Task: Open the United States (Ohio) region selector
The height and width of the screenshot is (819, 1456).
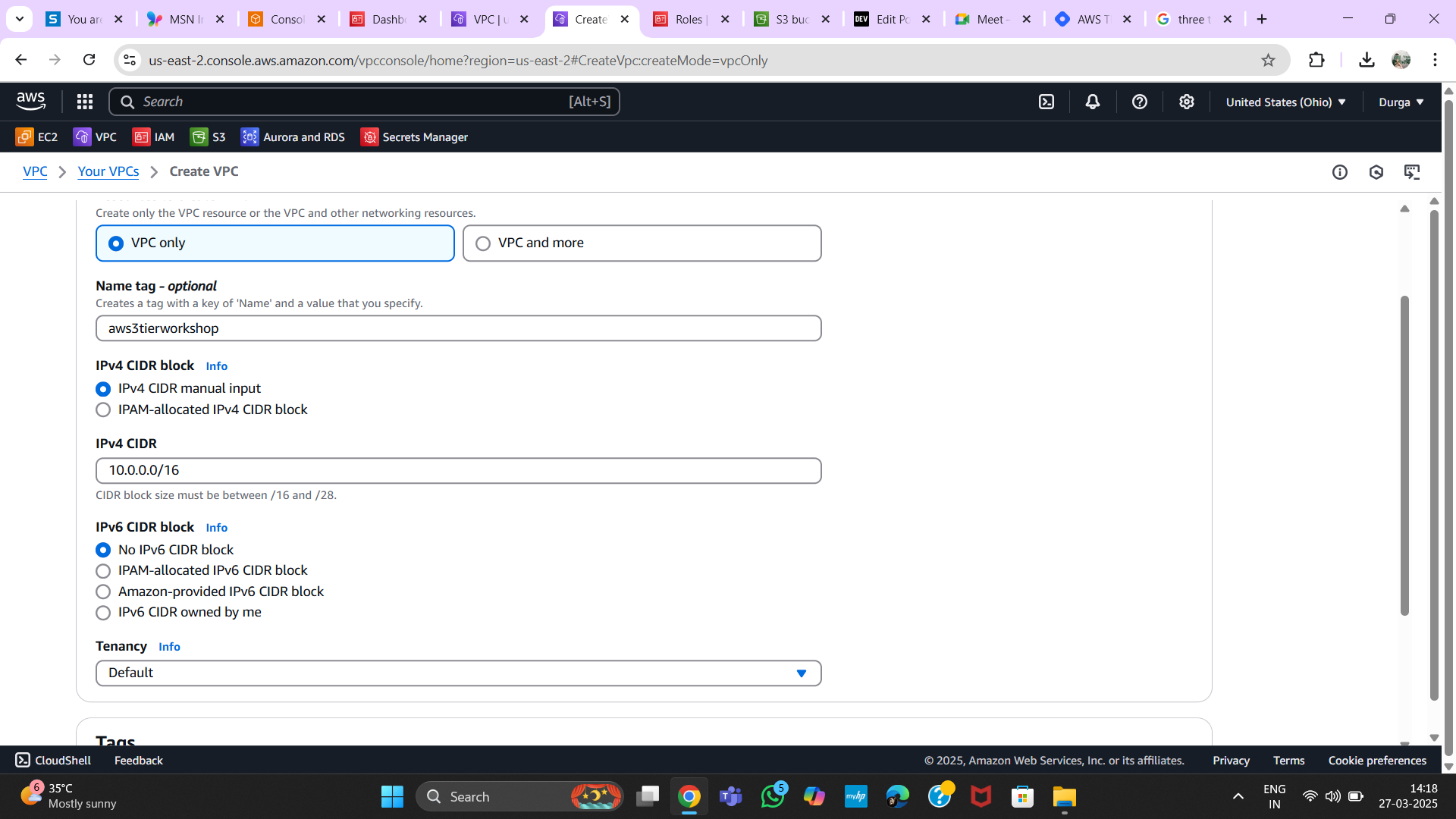Action: tap(1286, 102)
